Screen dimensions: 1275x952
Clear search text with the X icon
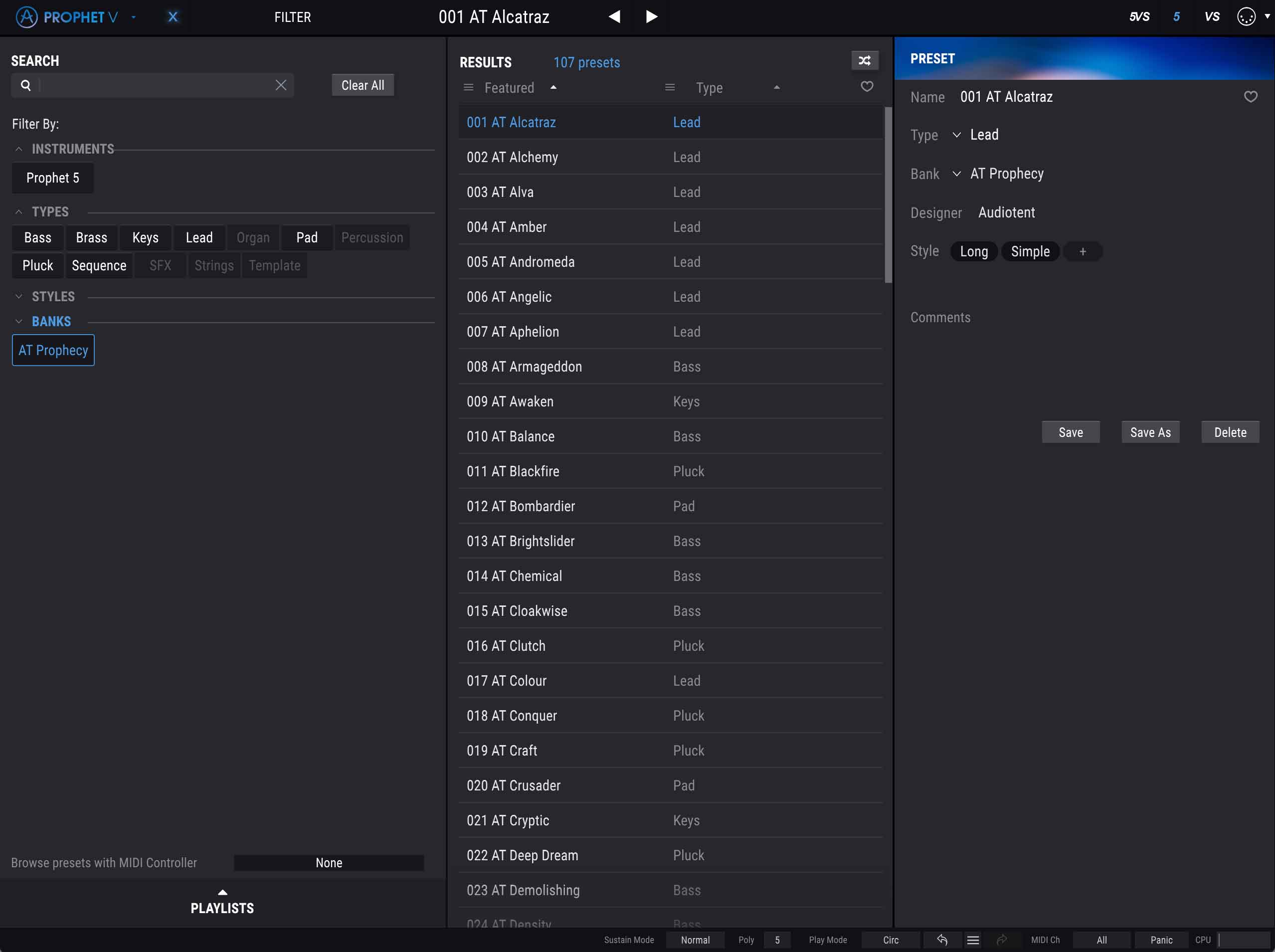pos(281,85)
